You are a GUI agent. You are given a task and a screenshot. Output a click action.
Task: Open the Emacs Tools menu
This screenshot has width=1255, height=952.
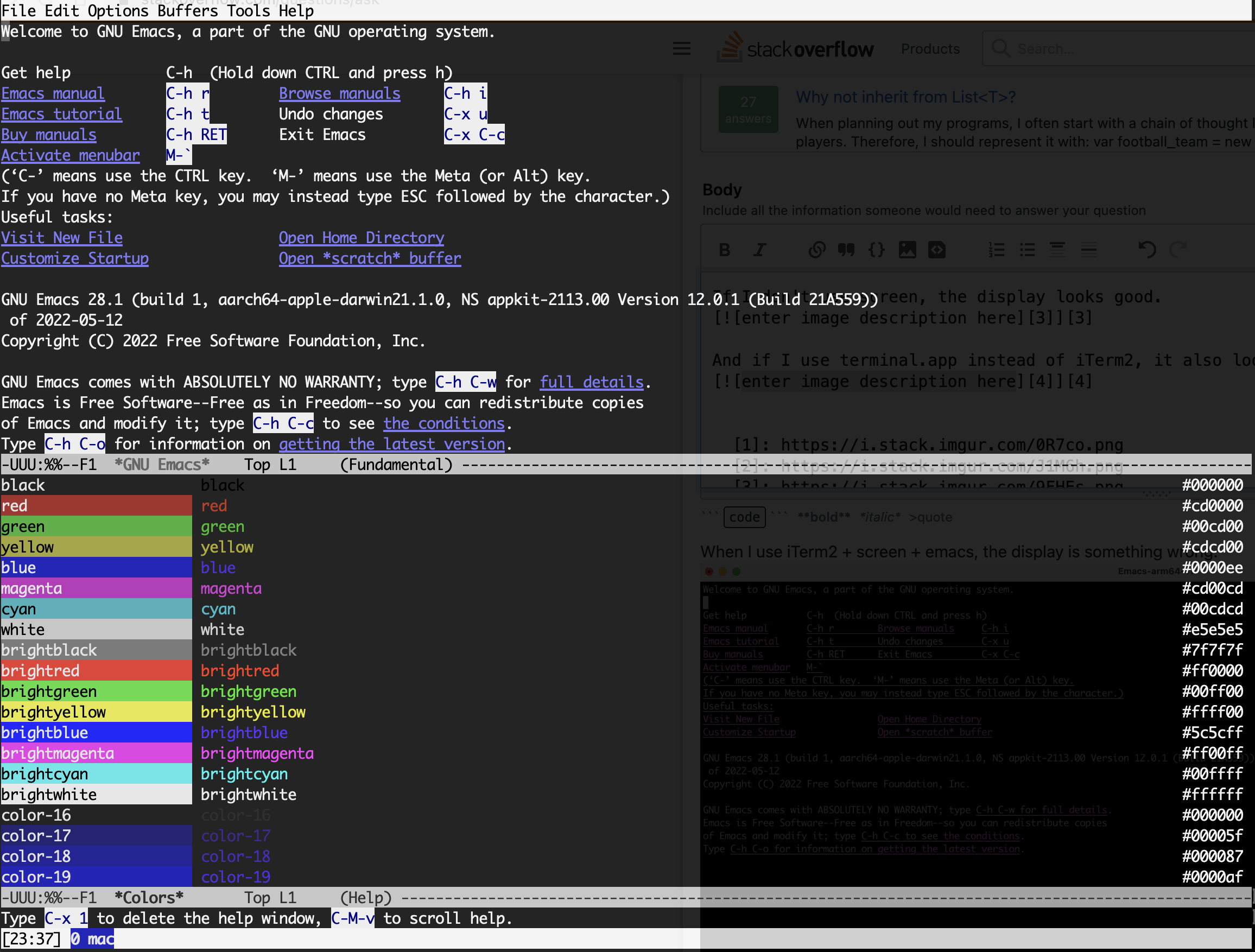point(249,10)
